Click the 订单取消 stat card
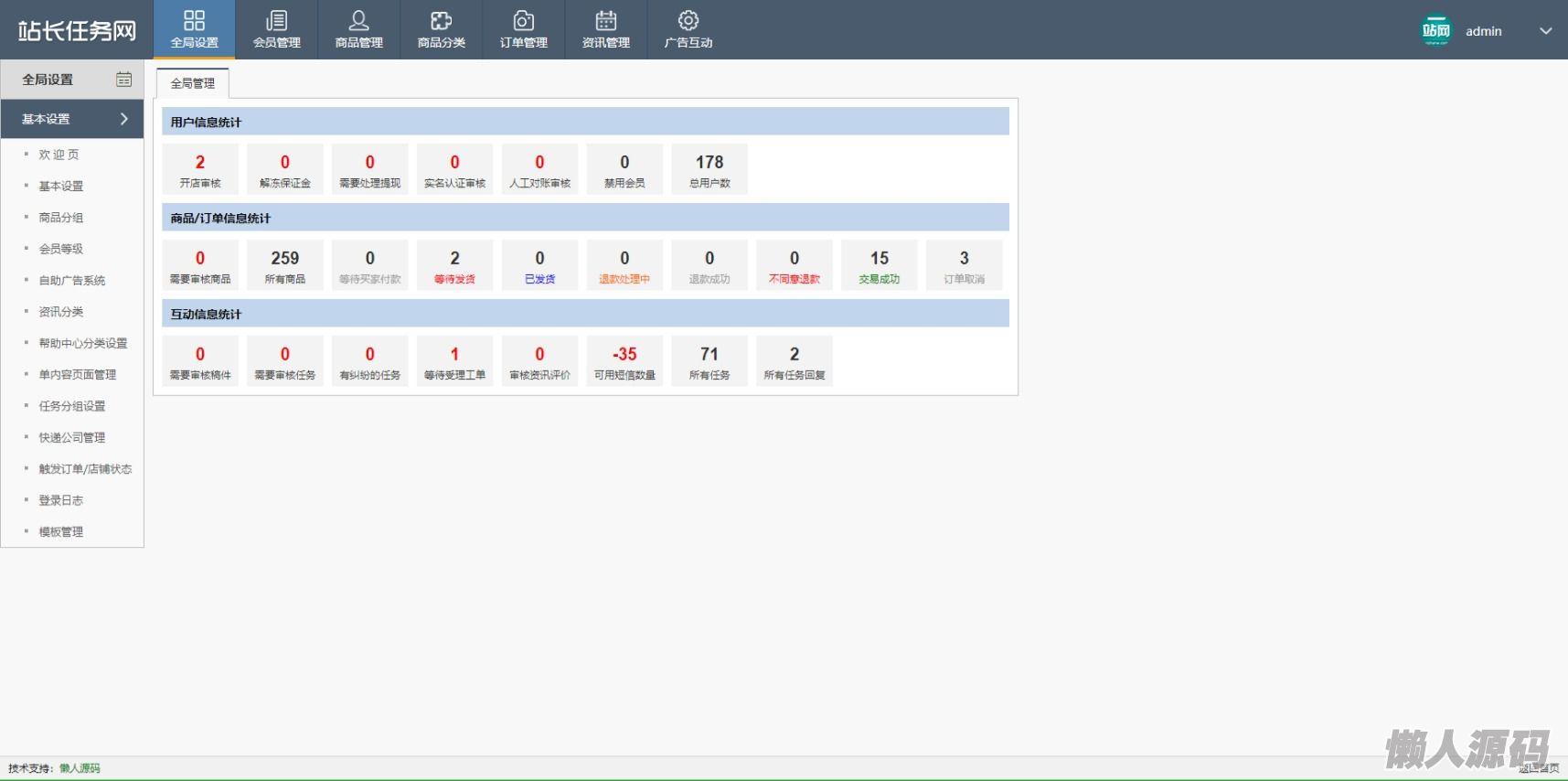The height and width of the screenshot is (781, 1568). 965,265
